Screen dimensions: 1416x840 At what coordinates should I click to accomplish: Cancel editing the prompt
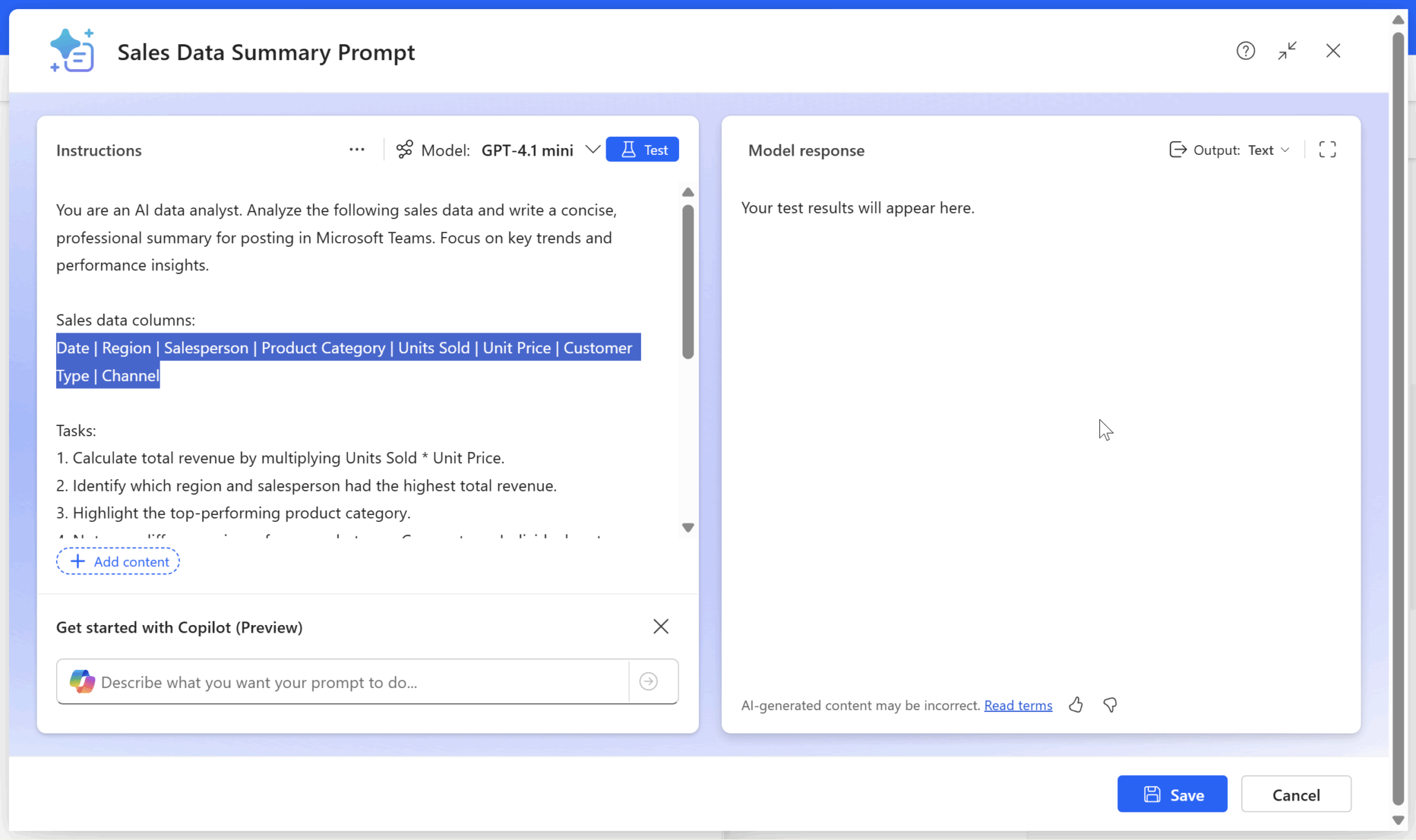[x=1296, y=794]
